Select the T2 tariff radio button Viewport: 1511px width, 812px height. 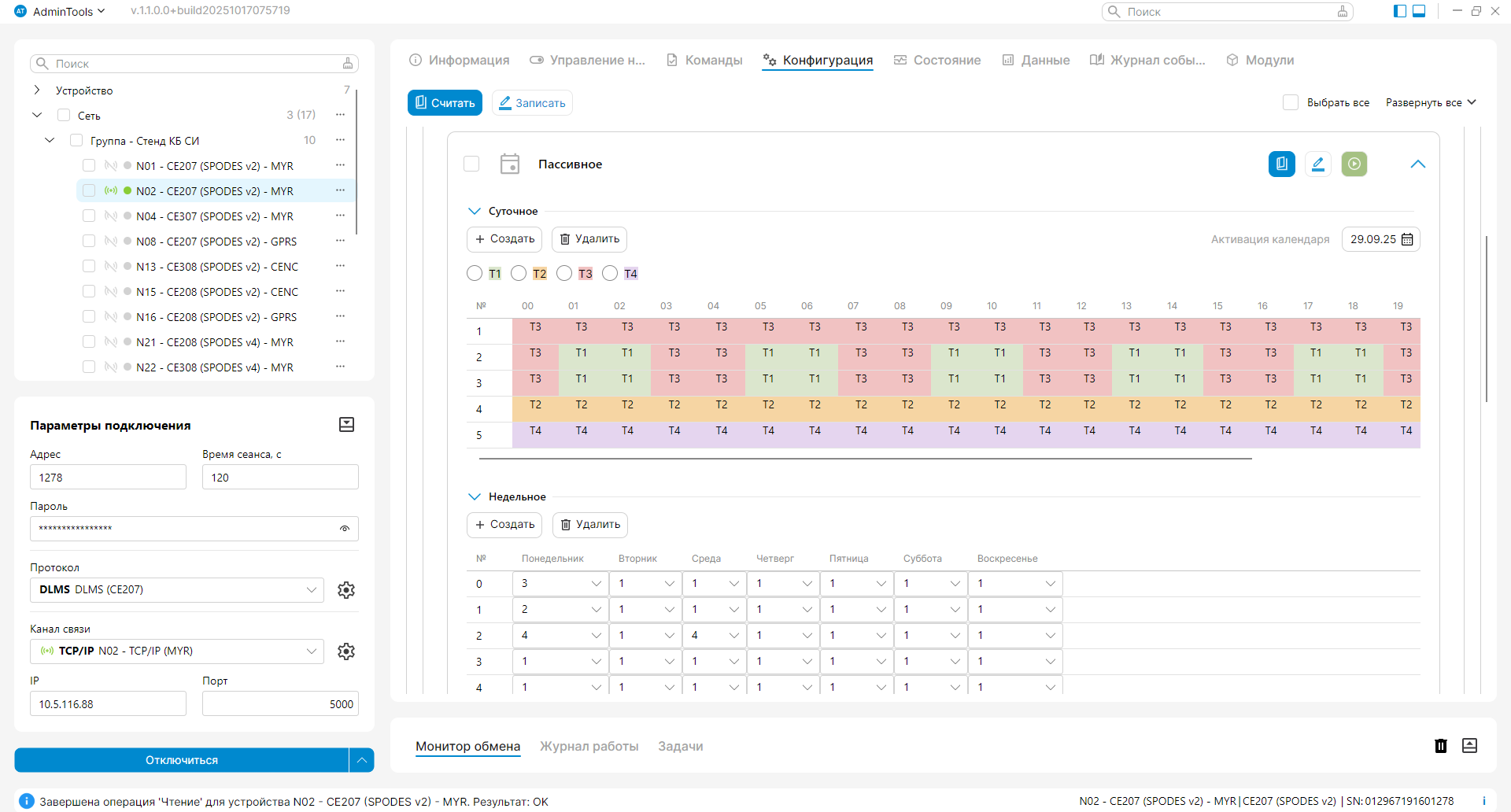point(519,273)
